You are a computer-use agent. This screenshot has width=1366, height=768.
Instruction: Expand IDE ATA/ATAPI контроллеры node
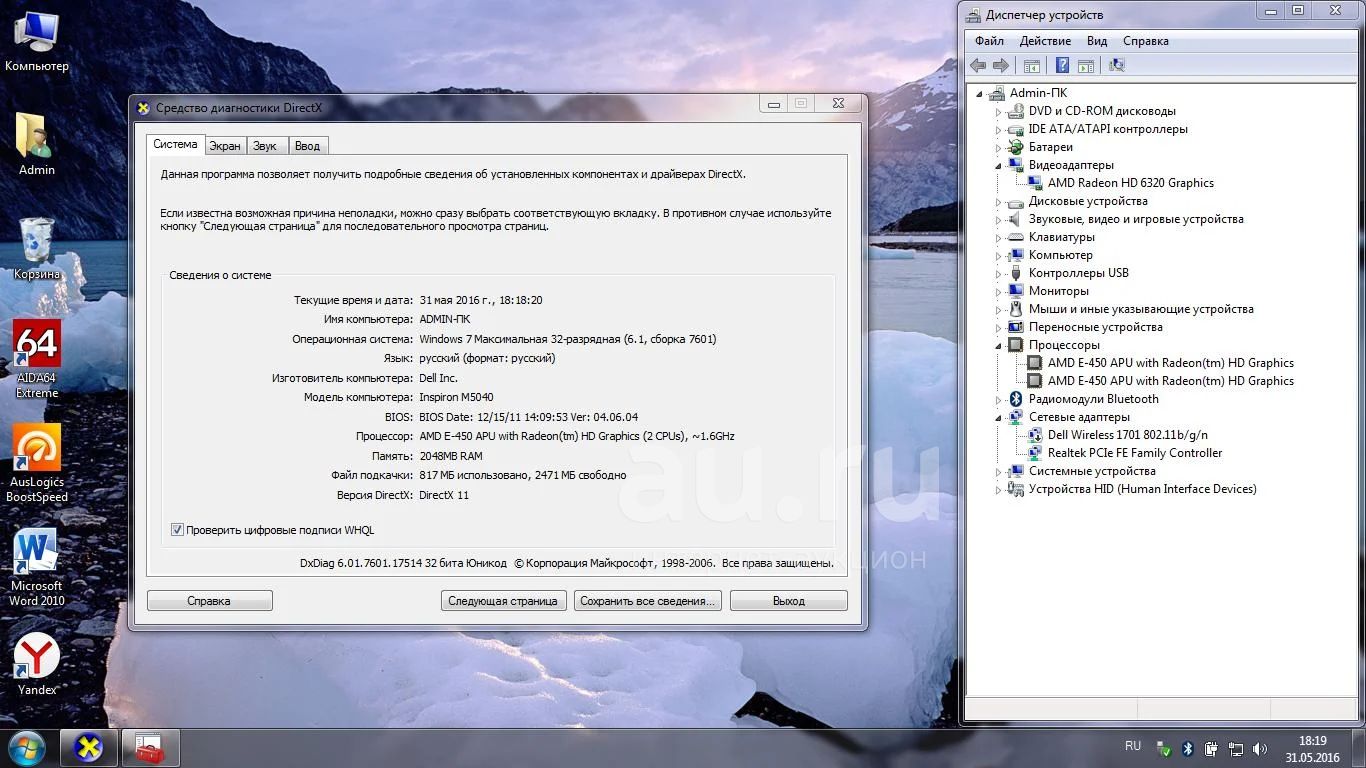point(998,129)
